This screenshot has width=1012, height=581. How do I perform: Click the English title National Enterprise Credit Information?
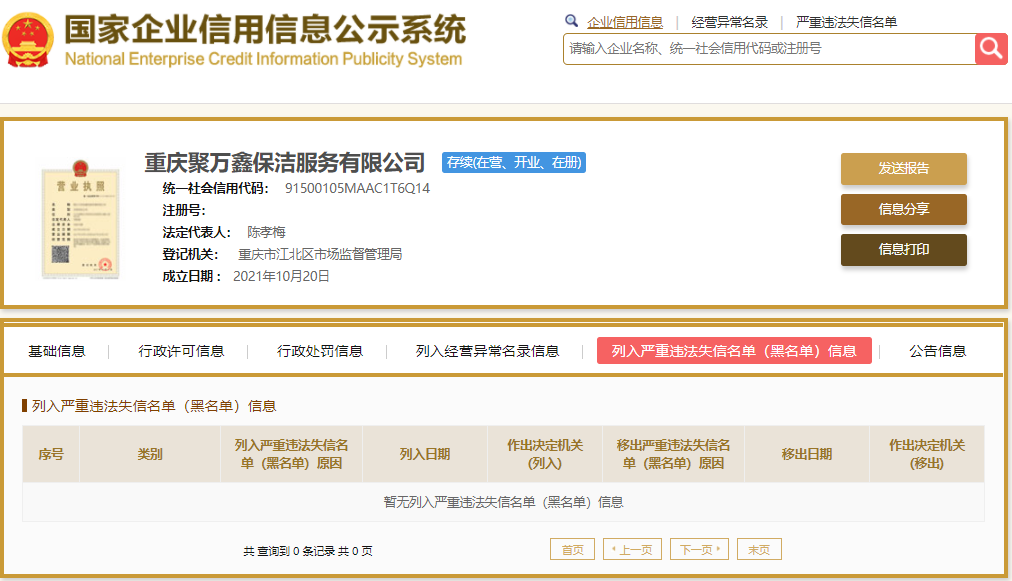point(263,59)
